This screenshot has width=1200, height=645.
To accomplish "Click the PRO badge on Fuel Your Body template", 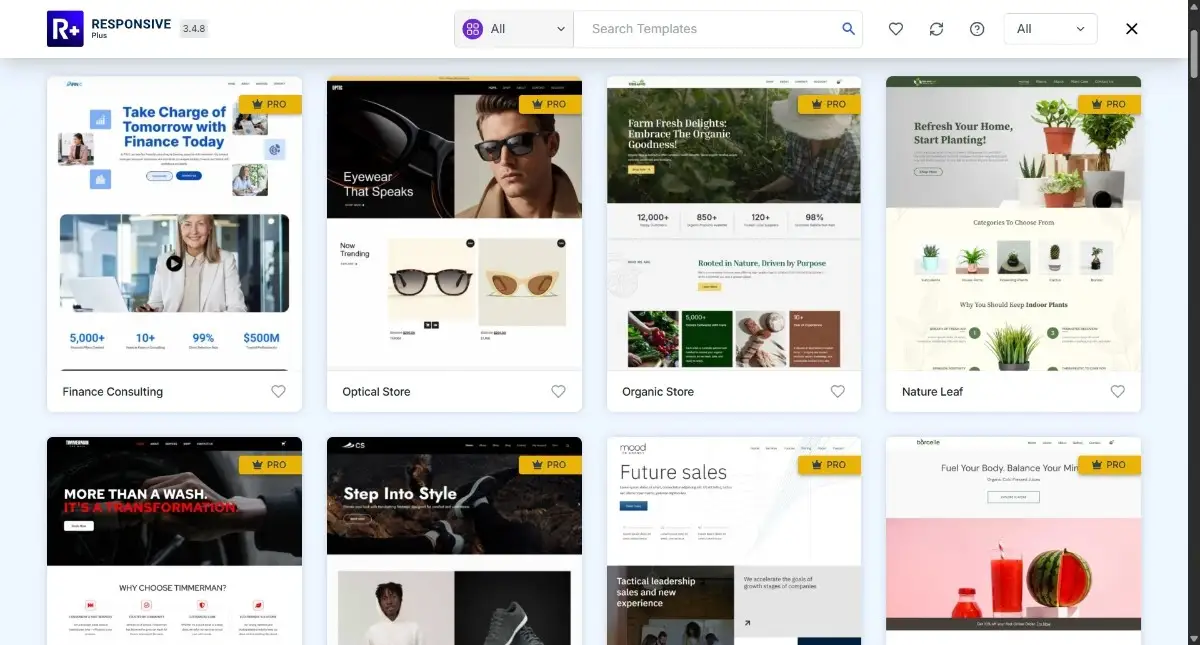I will (1109, 464).
